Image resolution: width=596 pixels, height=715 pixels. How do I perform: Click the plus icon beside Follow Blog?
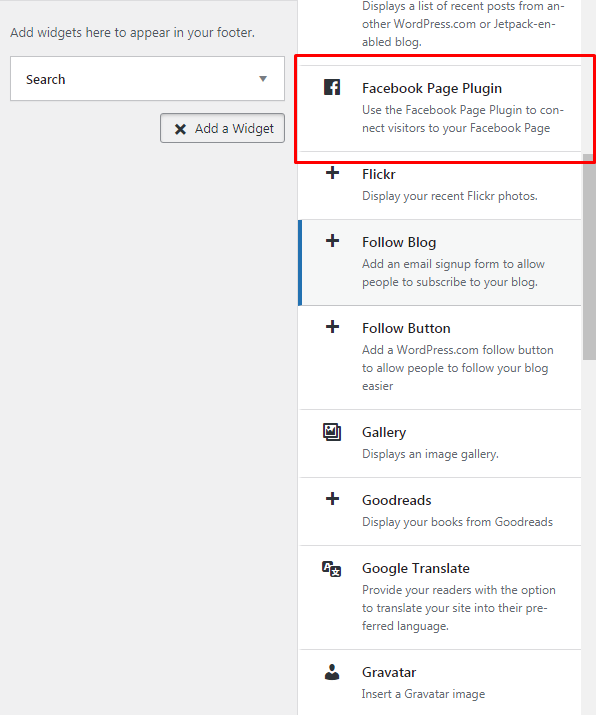pos(332,241)
